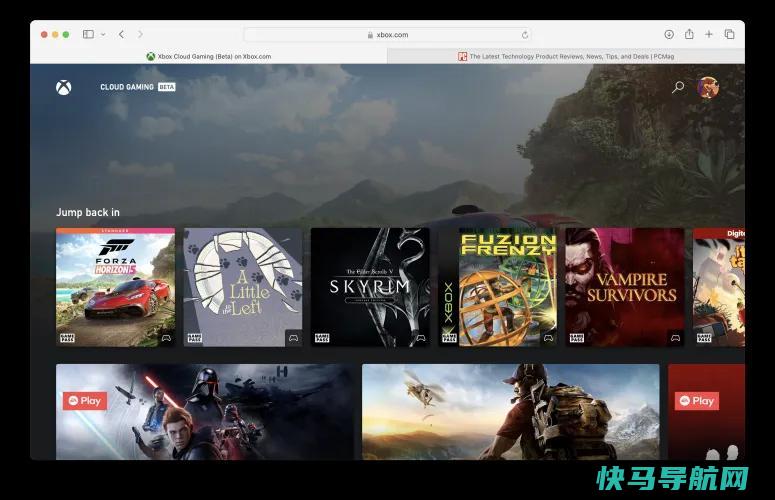The height and width of the screenshot is (500, 775).
Task: Expand the sidebar dropdown chevron
Action: [103, 35]
